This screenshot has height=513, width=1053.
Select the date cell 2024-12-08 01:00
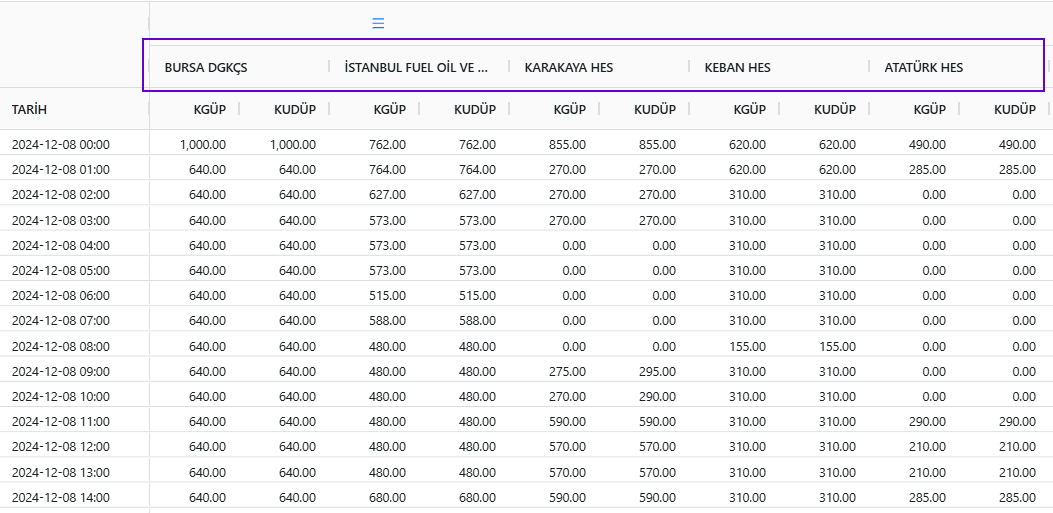(x=60, y=170)
